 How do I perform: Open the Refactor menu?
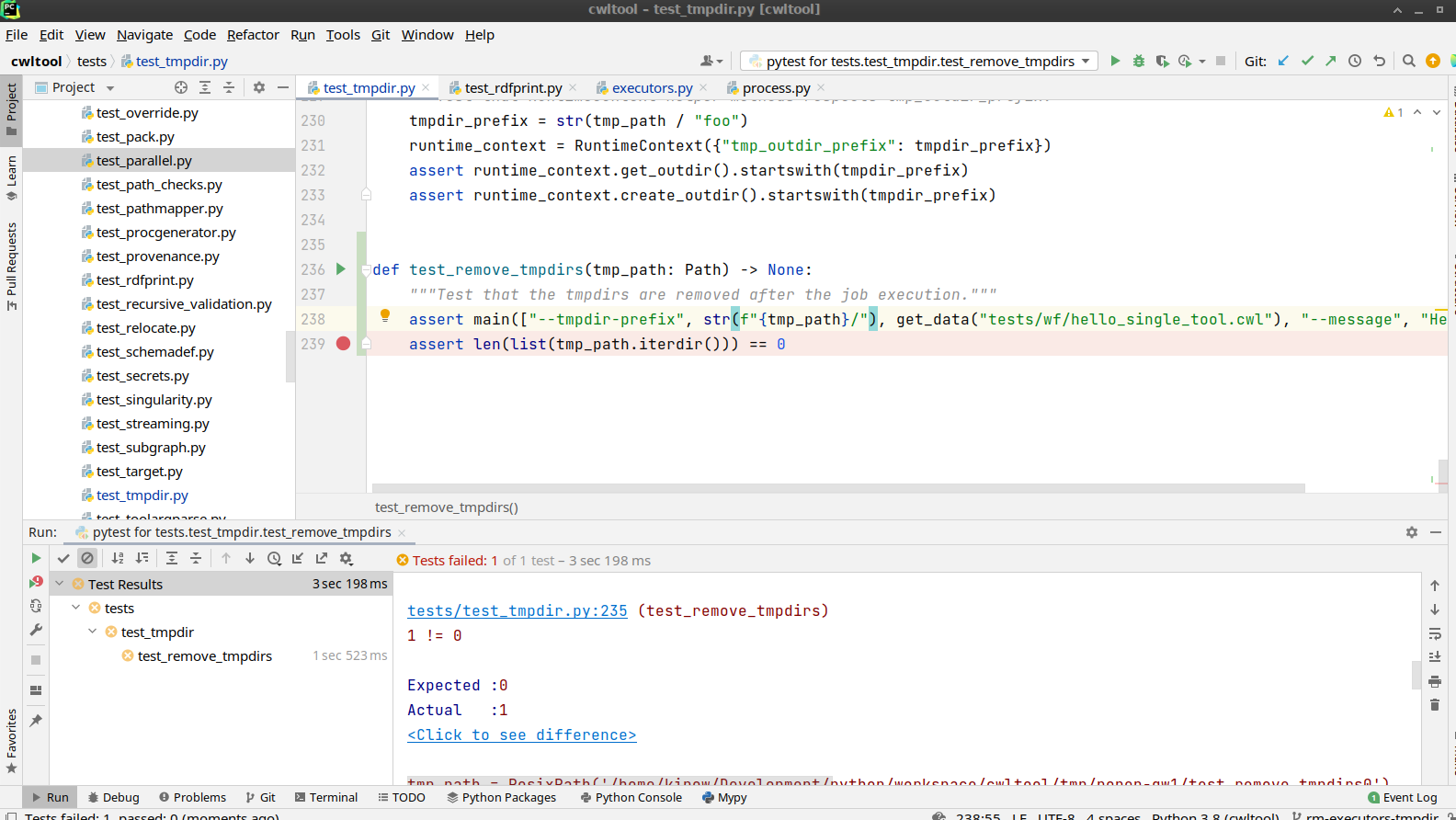click(253, 35)
